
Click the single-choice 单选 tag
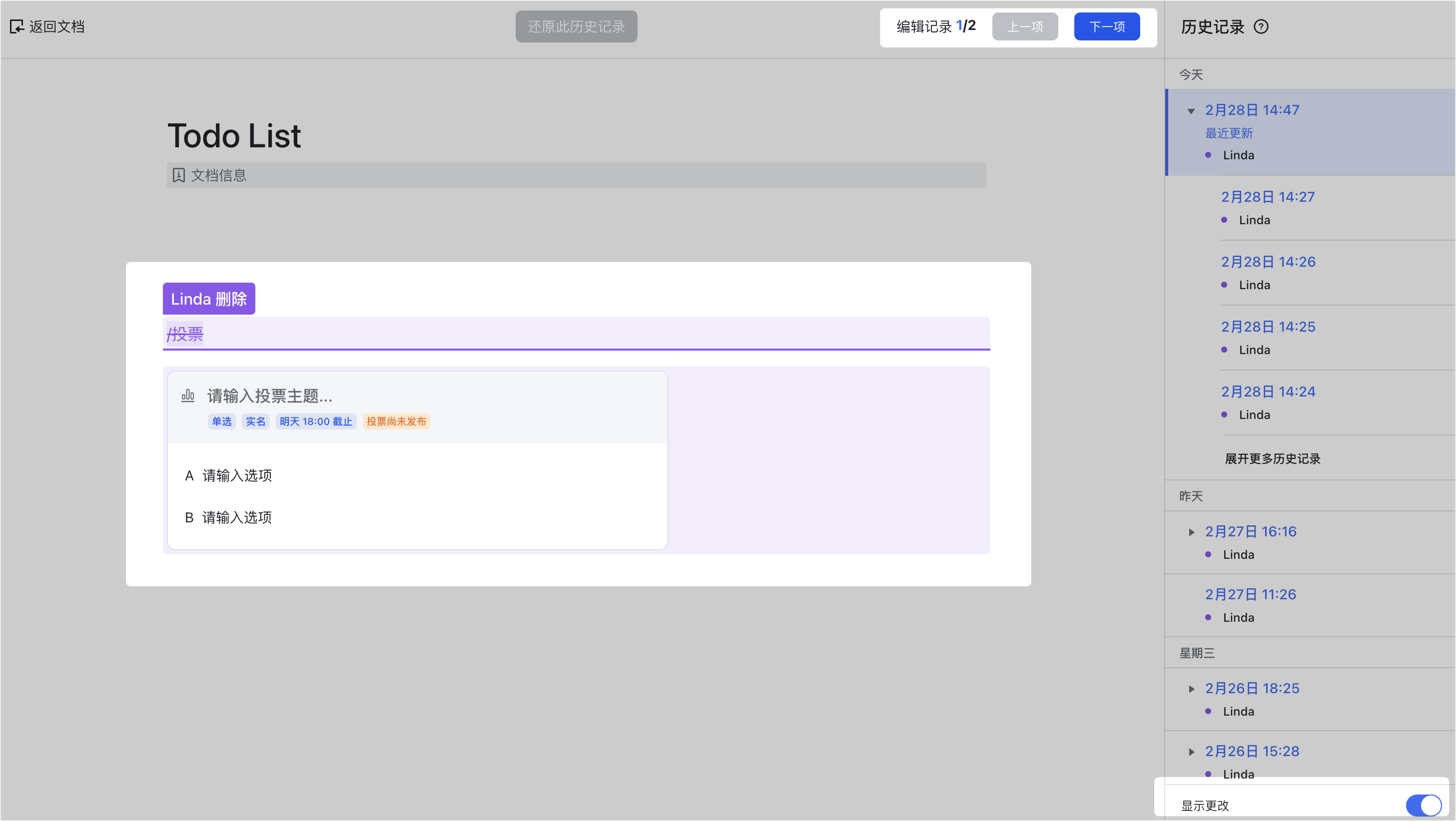[x=221, y=421]
